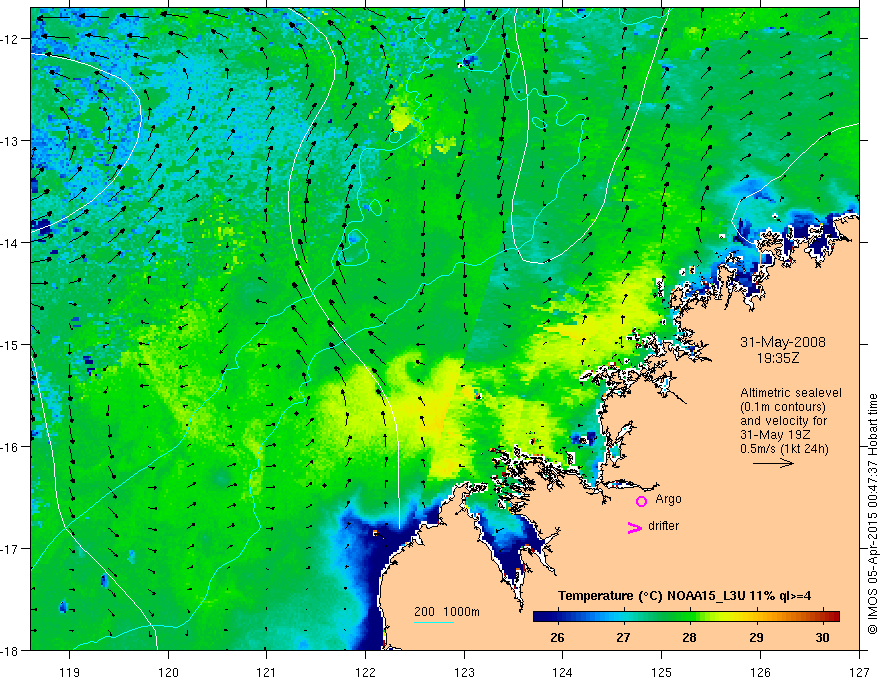Screen dimensions: 880x680
Task: Click the magenta drifter arrow symbol
Action: 634,528
